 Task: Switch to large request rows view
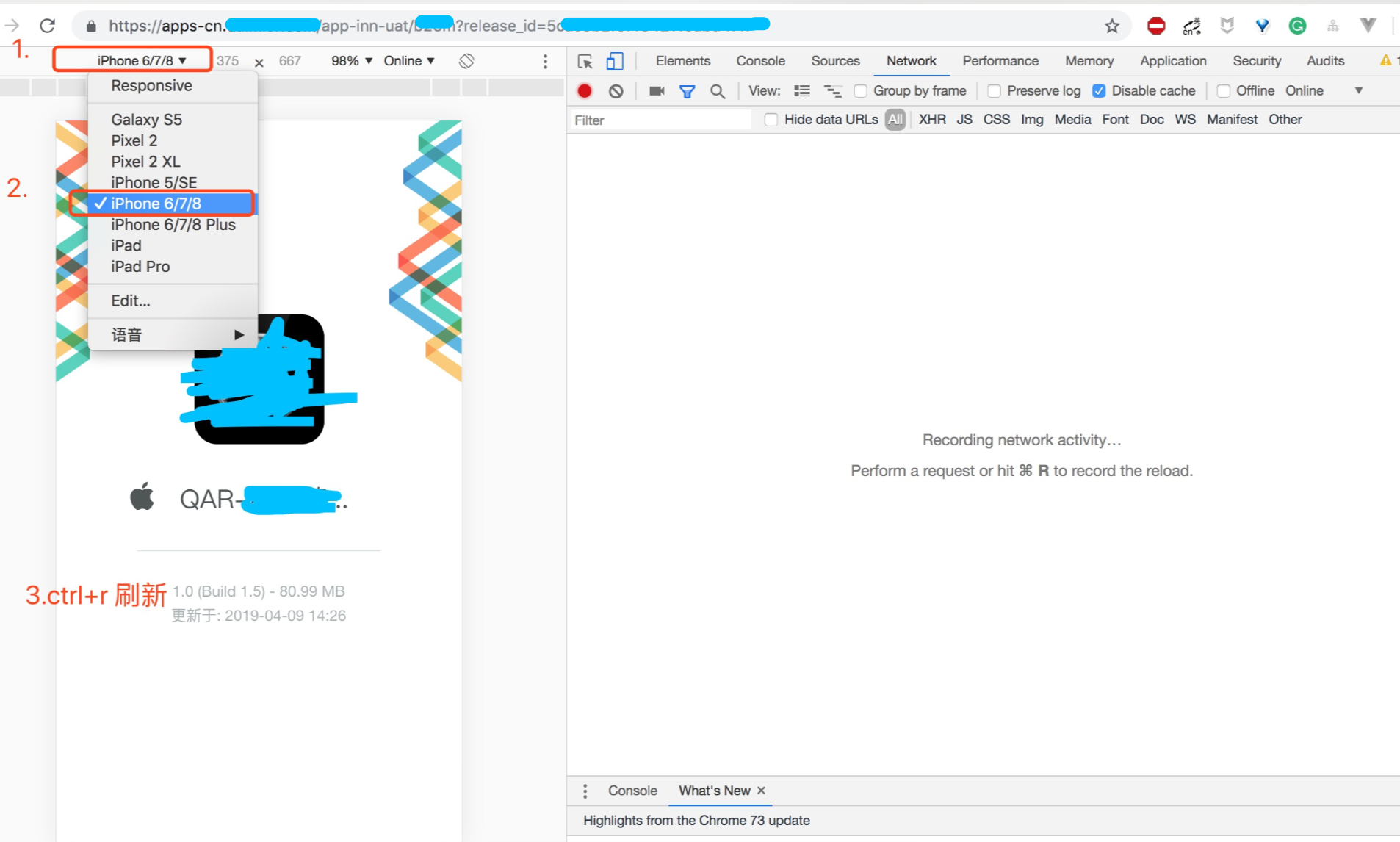tap(802, 91)
